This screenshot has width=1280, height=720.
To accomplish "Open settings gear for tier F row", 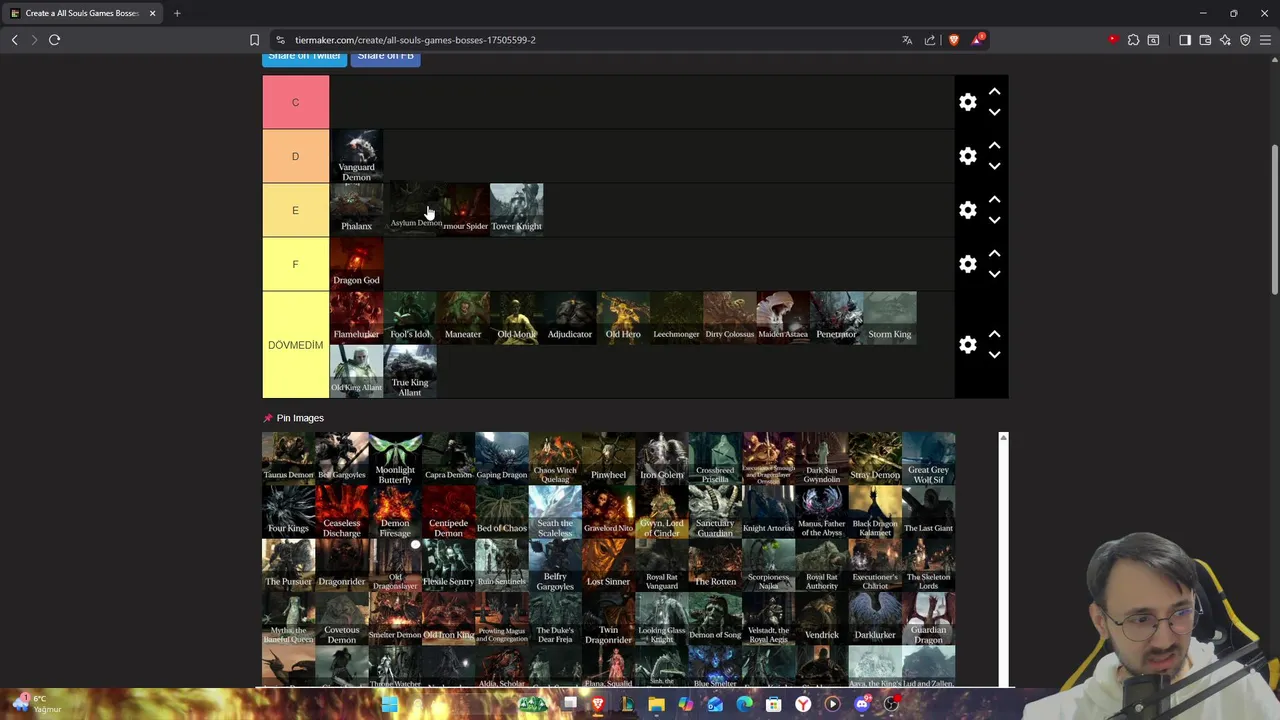I will point(968,264).
